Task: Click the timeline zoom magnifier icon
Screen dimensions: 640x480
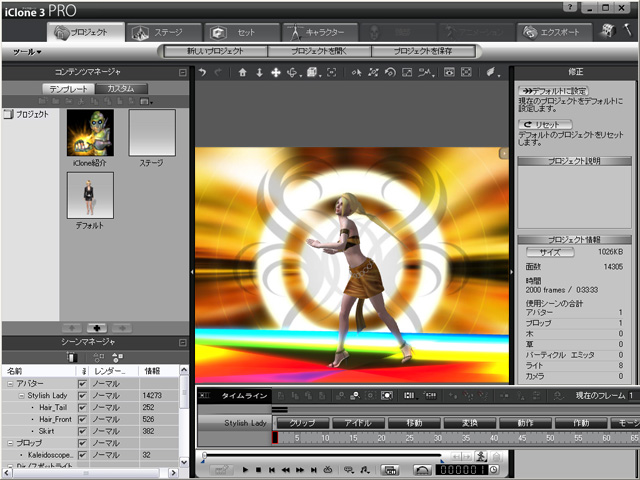Action: pos(355,396)
